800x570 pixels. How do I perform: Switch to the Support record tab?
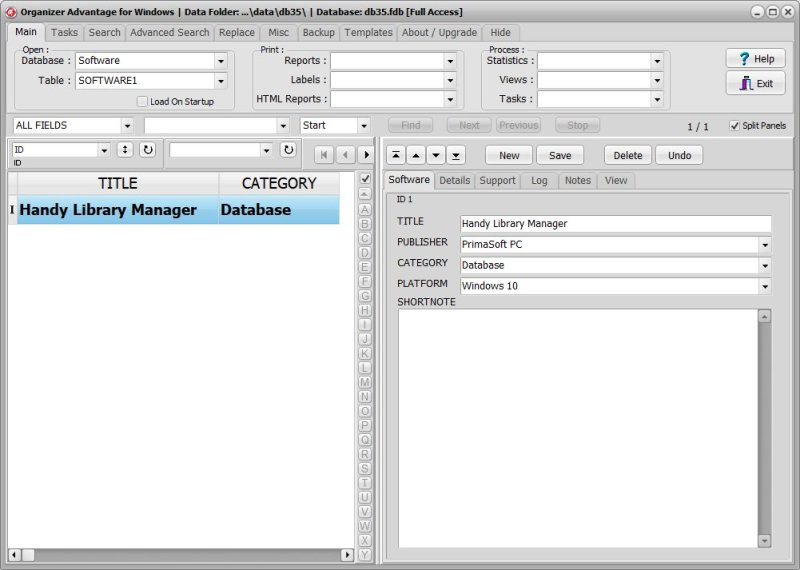[x=497, y=181]
